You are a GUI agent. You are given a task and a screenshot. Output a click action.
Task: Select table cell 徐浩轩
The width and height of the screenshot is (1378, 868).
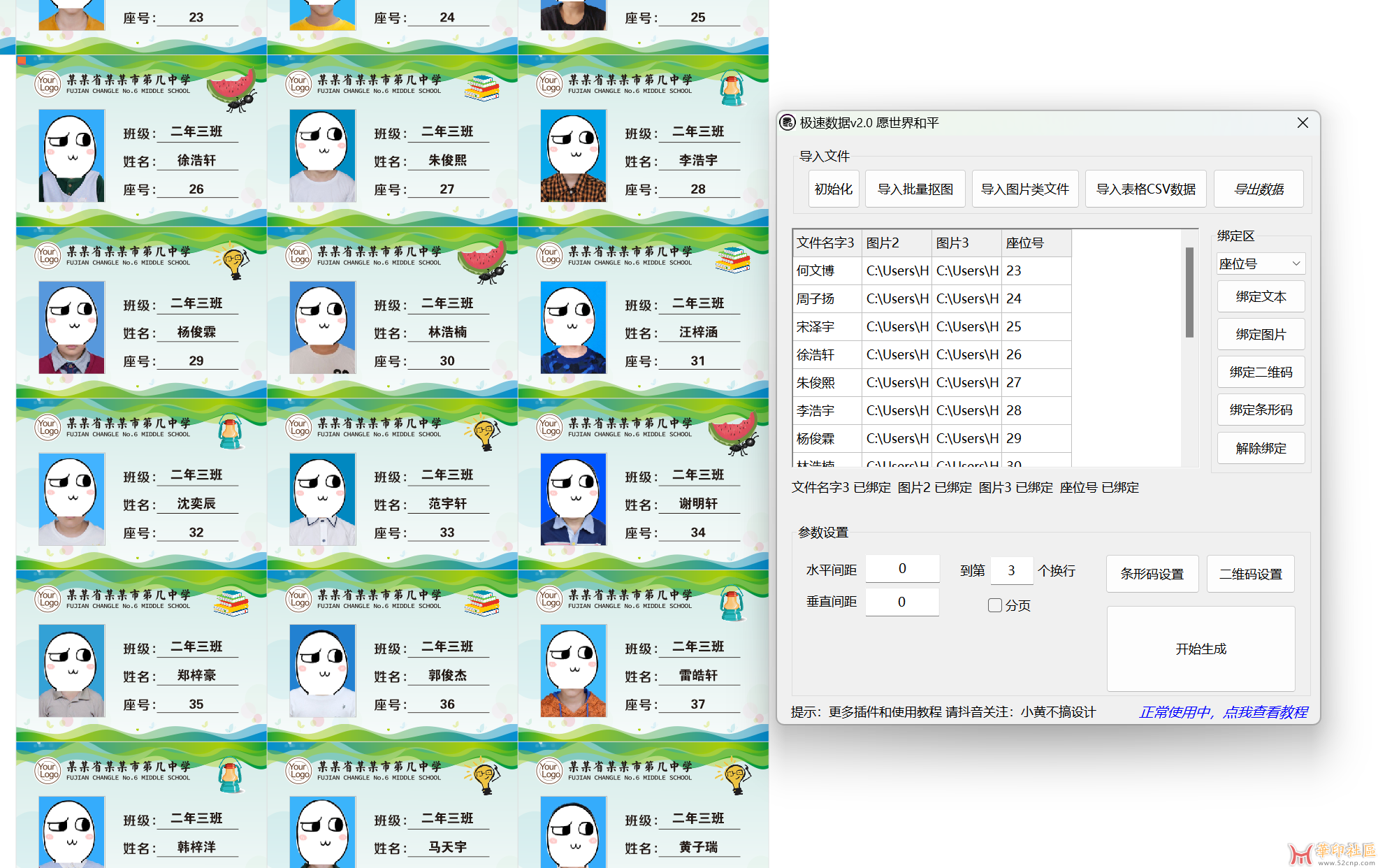(x=827, y=354)
